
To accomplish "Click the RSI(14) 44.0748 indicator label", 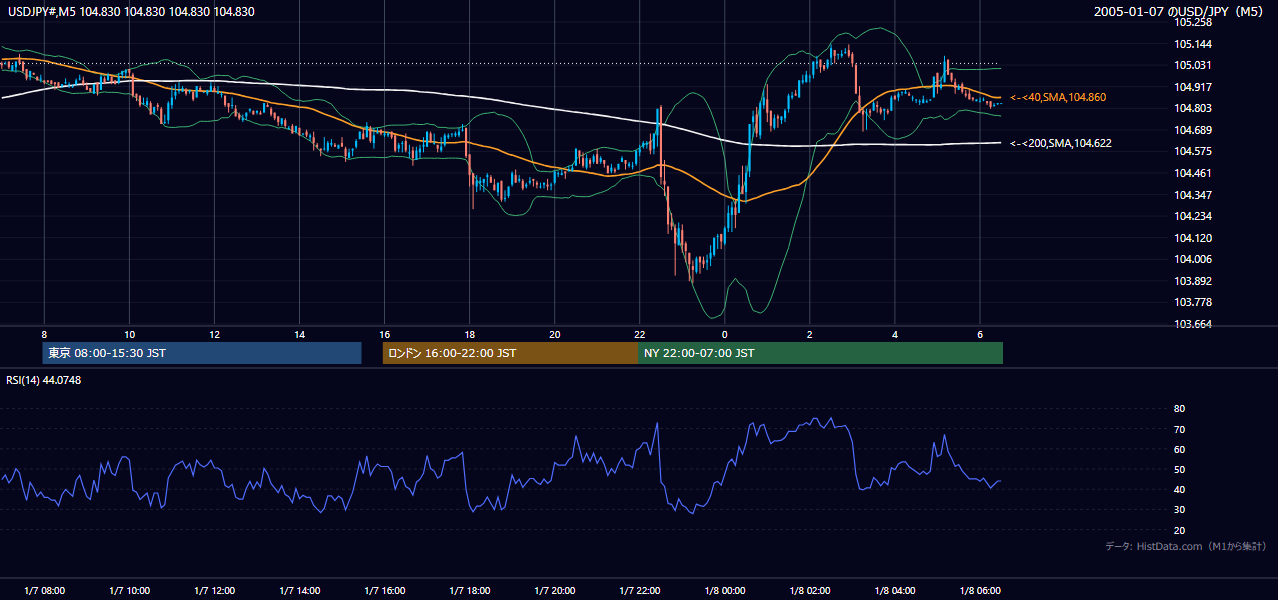I will pos(44,380).
